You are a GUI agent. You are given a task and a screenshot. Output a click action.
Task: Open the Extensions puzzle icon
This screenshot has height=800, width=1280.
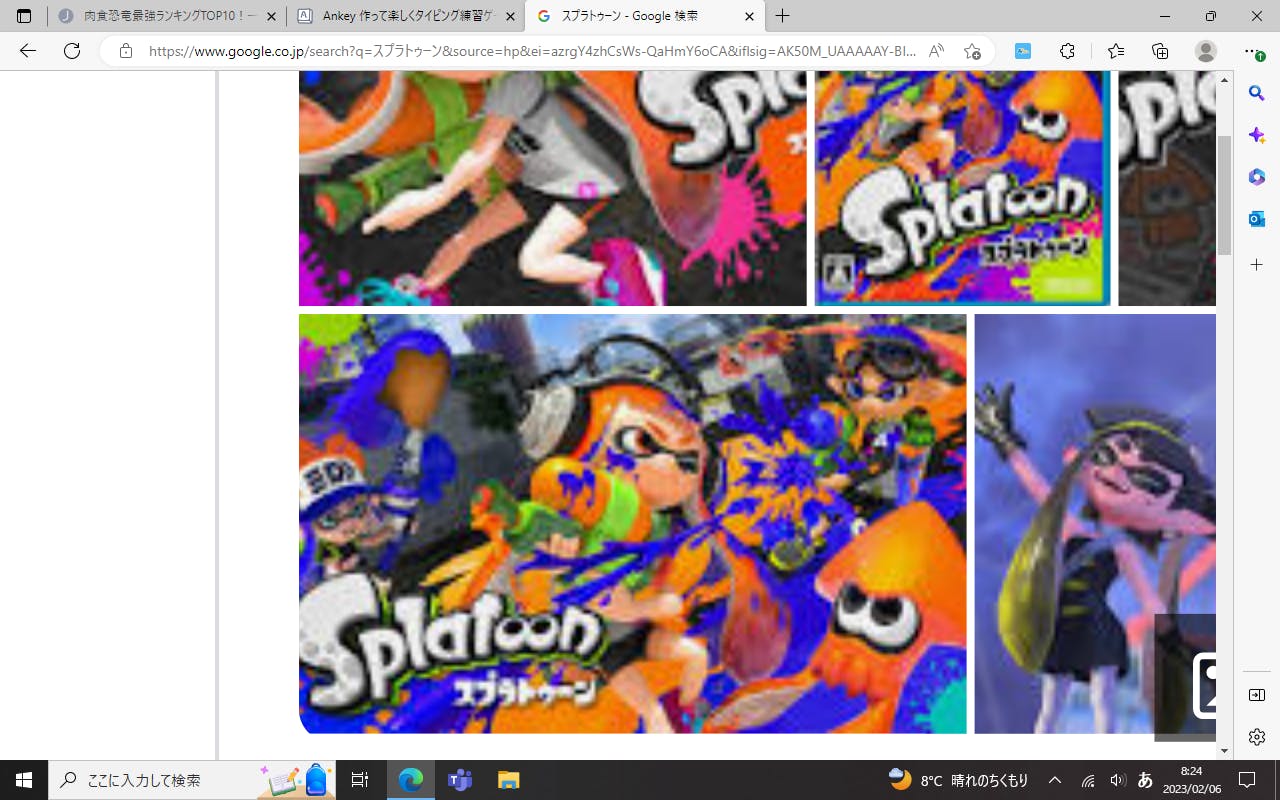pyautogui.click(x=1067, y=51)
